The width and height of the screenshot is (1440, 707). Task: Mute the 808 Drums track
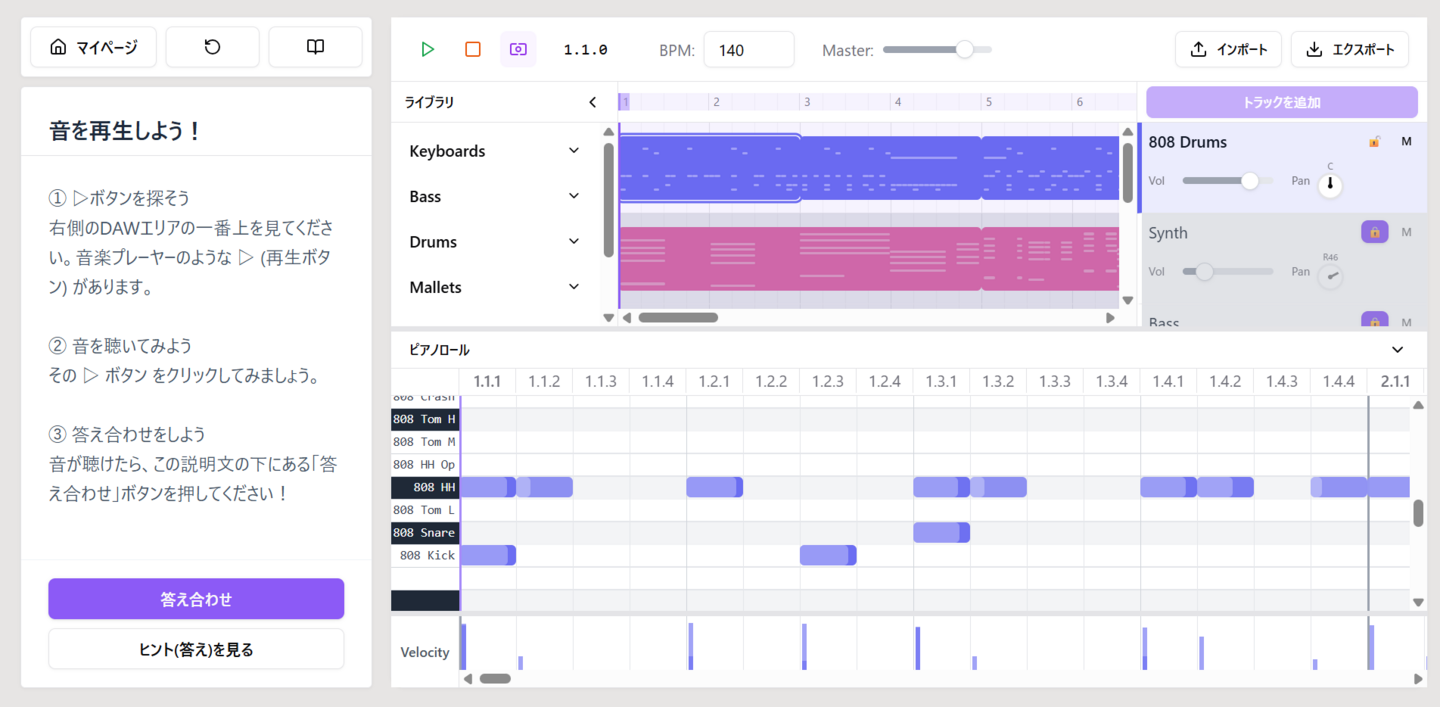point(1406,142)
